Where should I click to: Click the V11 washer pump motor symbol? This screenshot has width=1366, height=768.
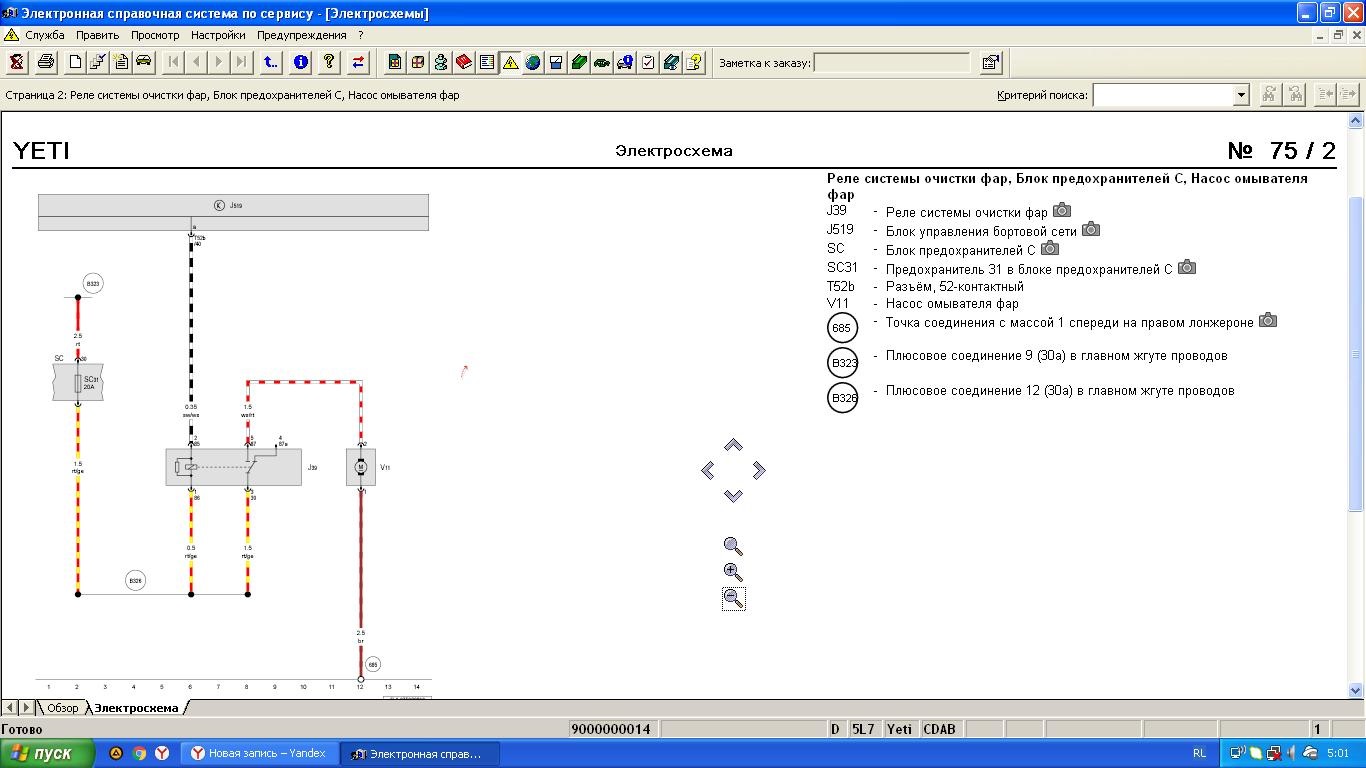coord(361,467)
